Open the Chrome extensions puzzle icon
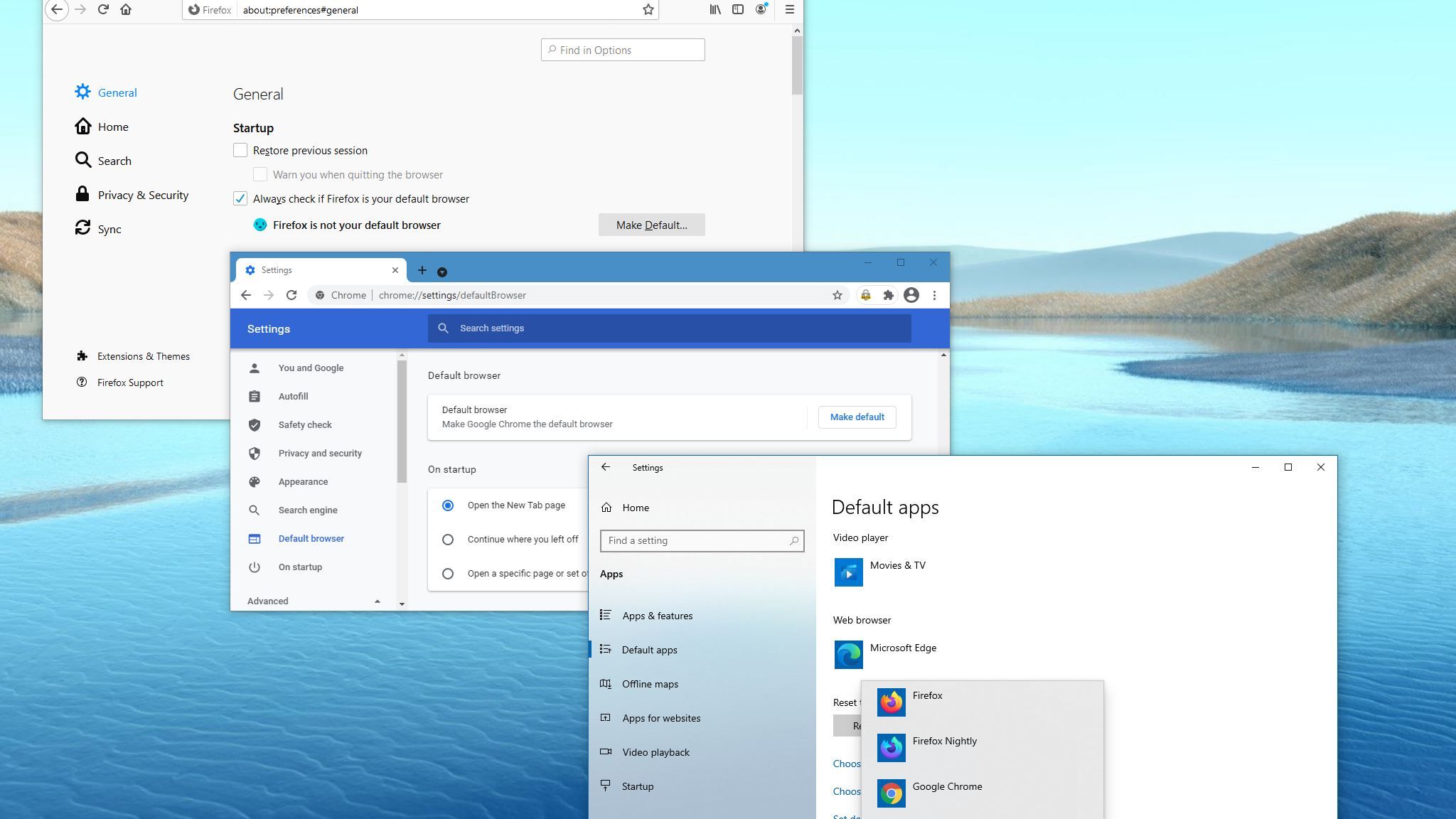 click(x=888, y=295)
